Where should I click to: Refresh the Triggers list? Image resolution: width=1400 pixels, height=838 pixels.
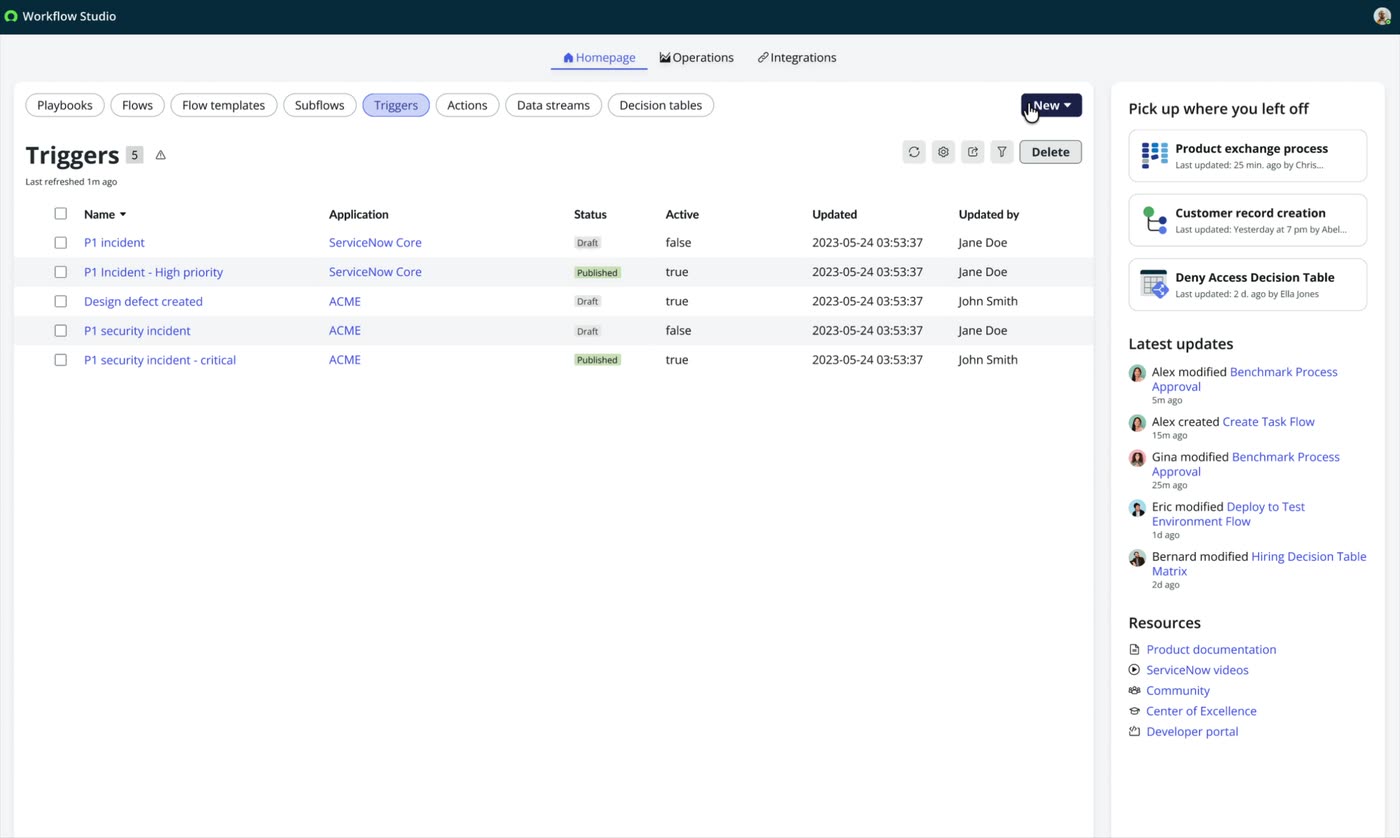pos(914,152)
